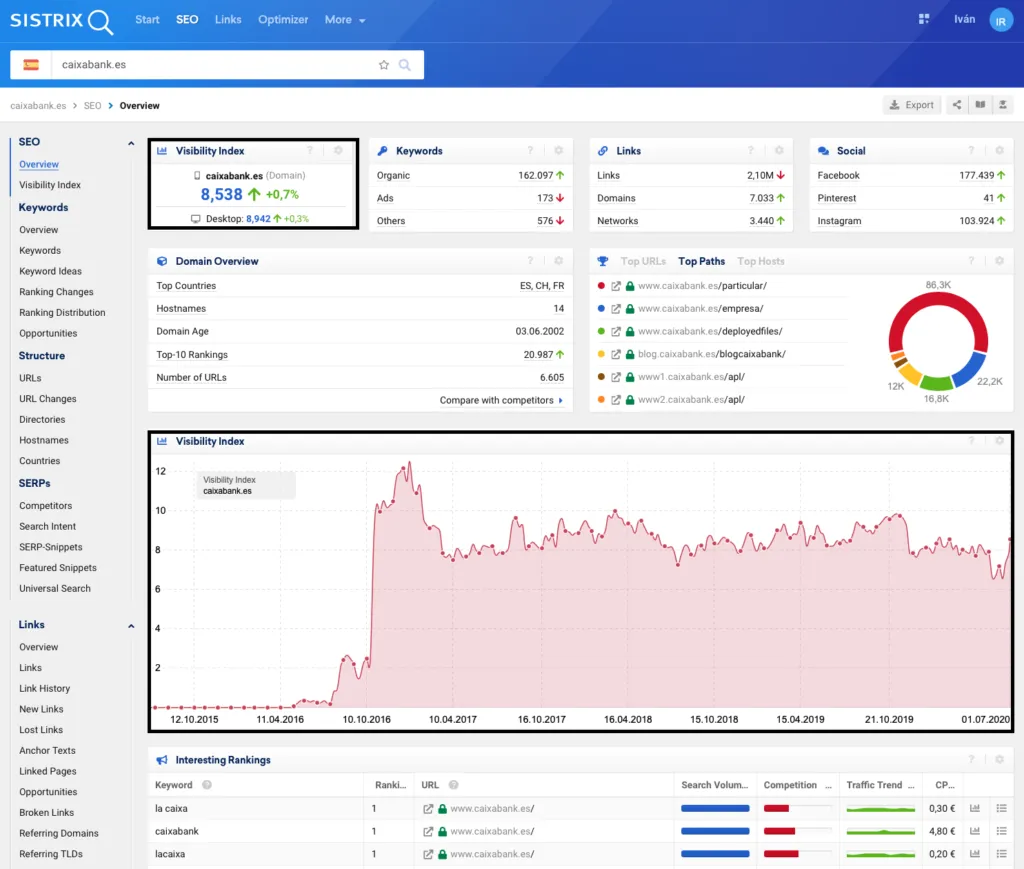Open external link icon for /blogcaixabank/ path
Viewport: 1024px width, 869px height.
click(616, 355)
